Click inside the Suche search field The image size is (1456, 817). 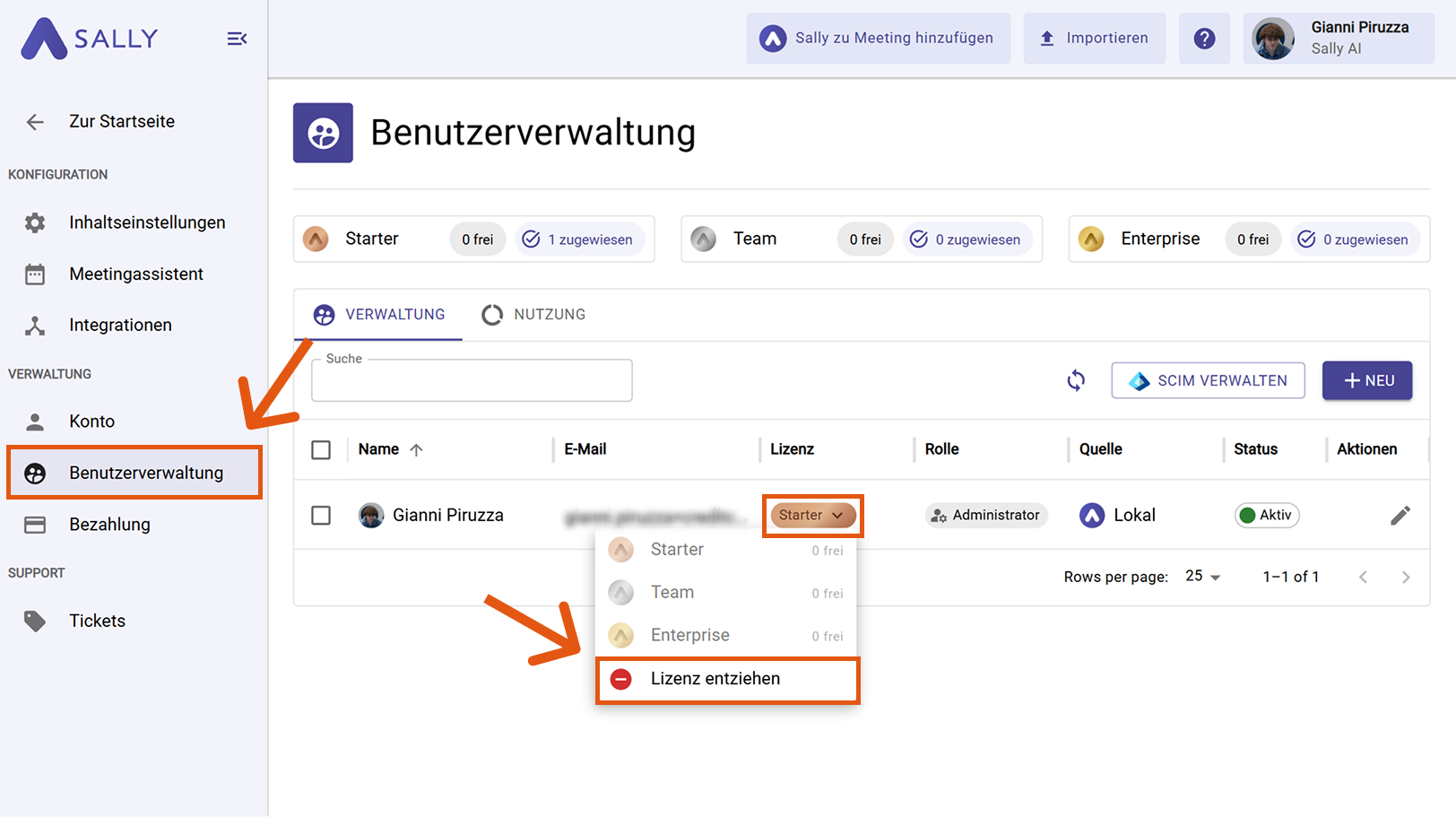coord(471,380)
